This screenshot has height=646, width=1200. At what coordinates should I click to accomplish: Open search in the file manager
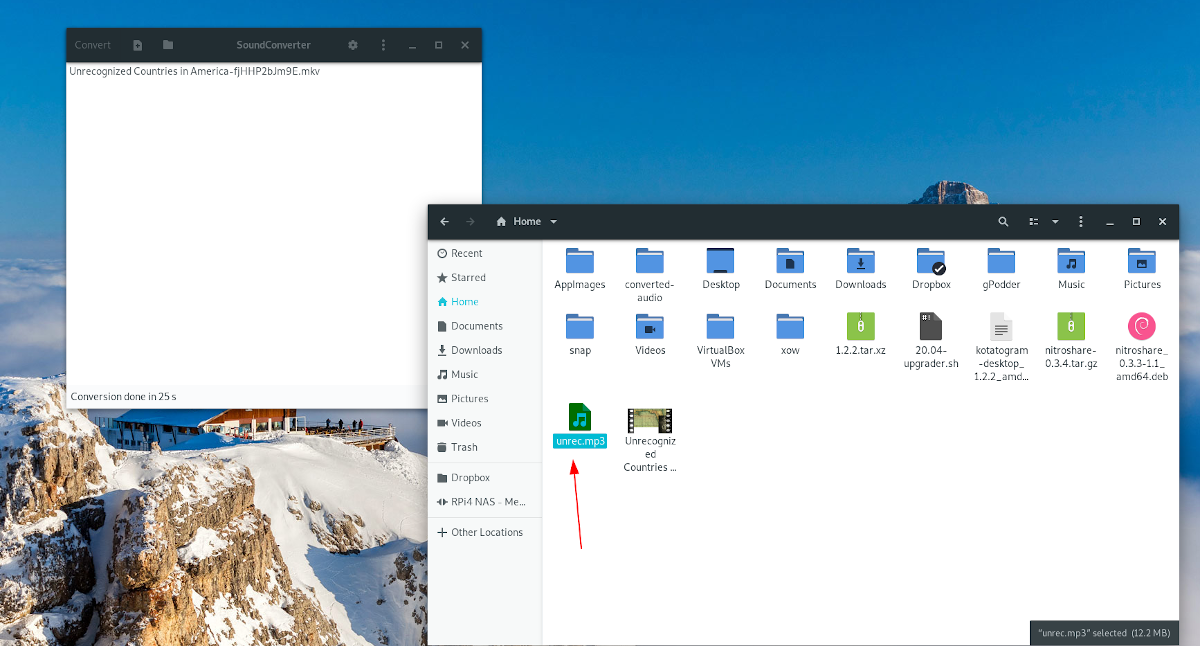tap(1003, 221)
